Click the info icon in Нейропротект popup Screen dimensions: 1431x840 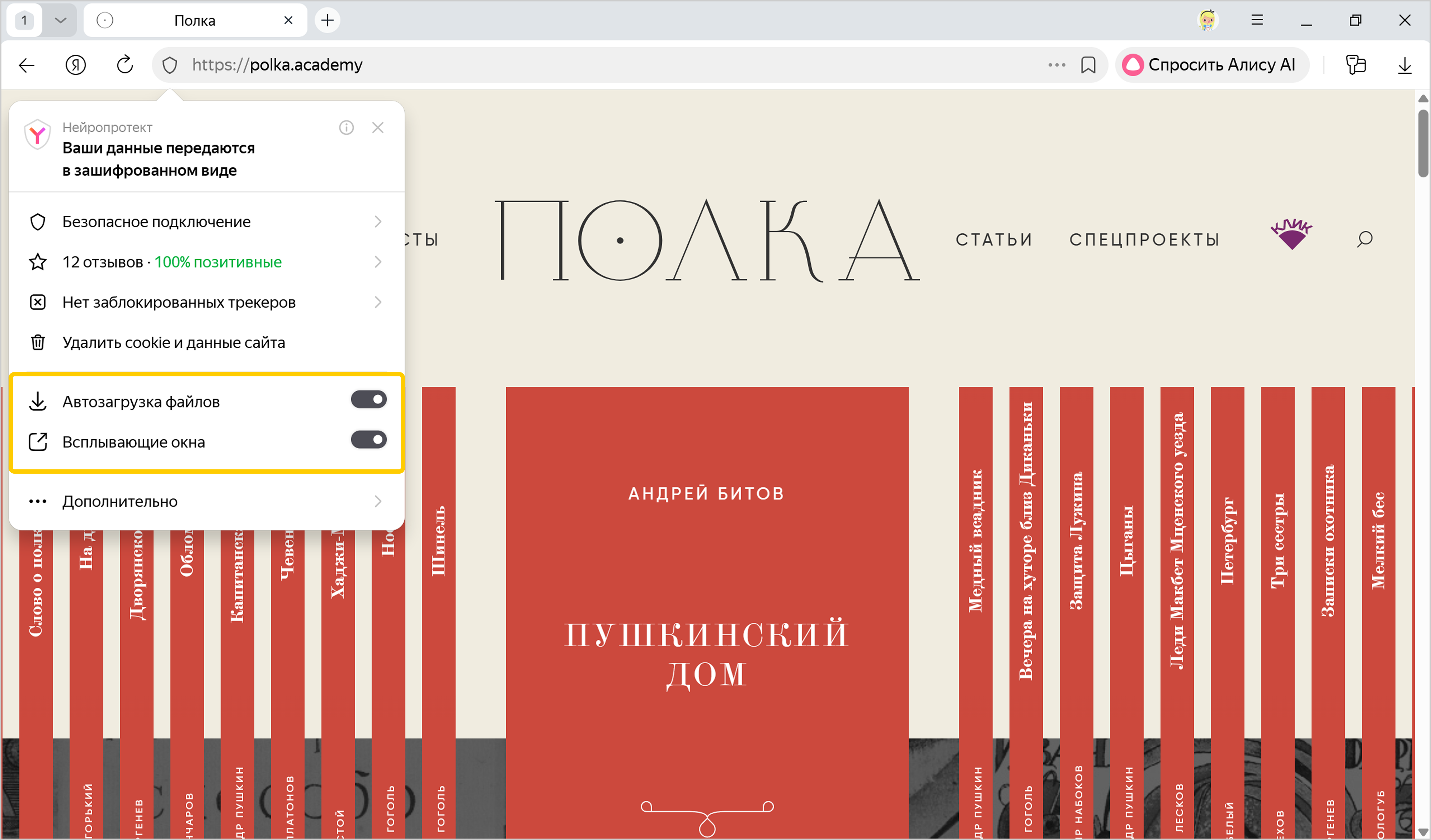[x=346, y=127]
